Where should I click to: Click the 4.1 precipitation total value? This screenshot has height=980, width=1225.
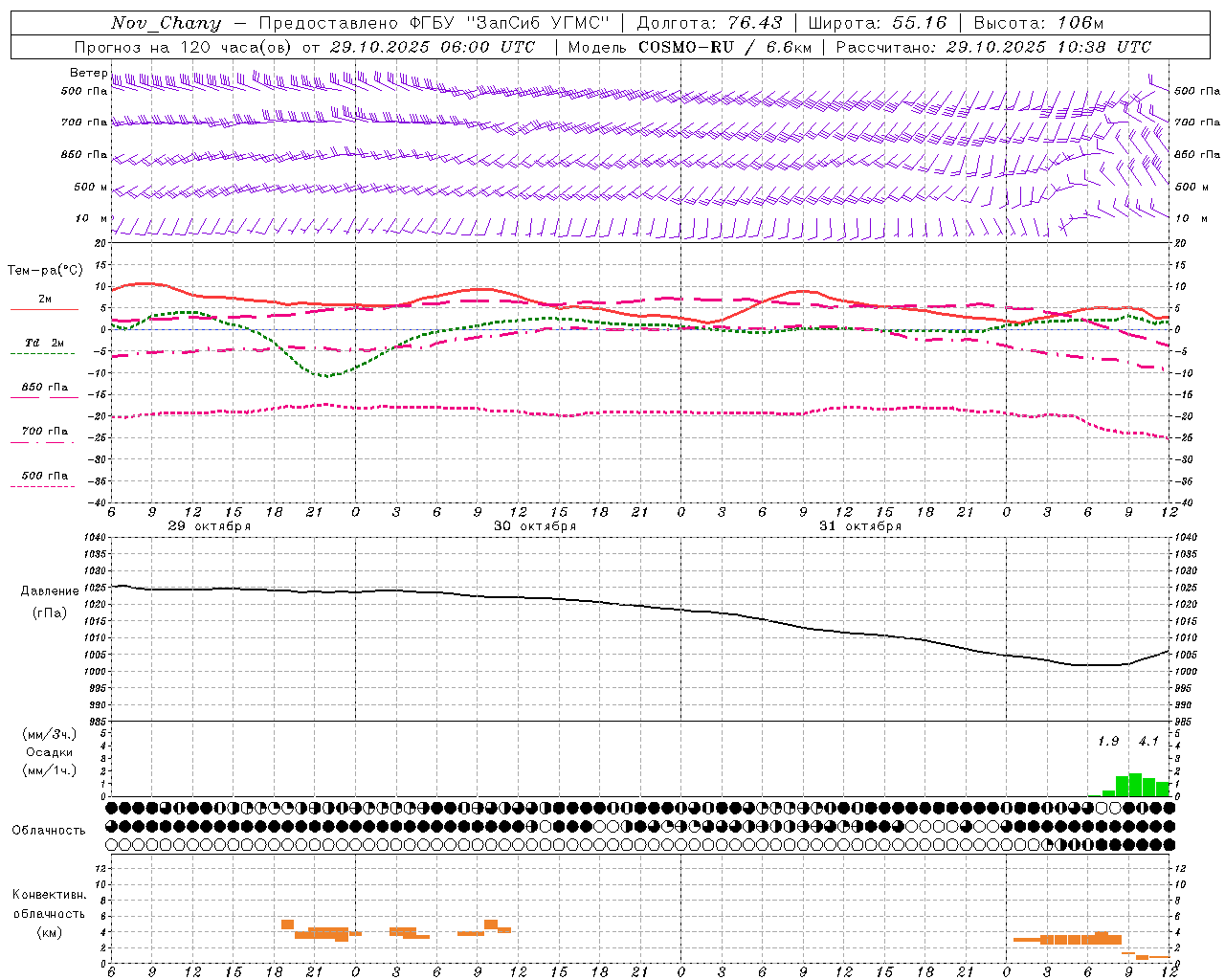[1148, 742]
